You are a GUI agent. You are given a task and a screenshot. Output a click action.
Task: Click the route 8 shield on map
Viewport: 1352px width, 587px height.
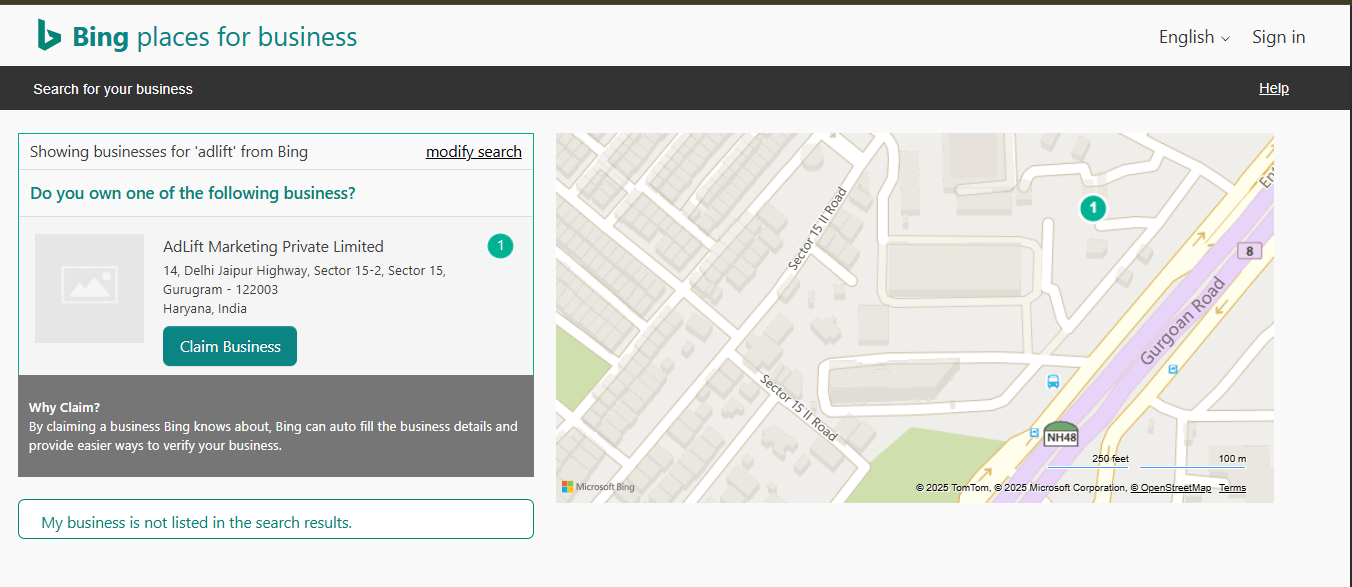pos(1249,250)
